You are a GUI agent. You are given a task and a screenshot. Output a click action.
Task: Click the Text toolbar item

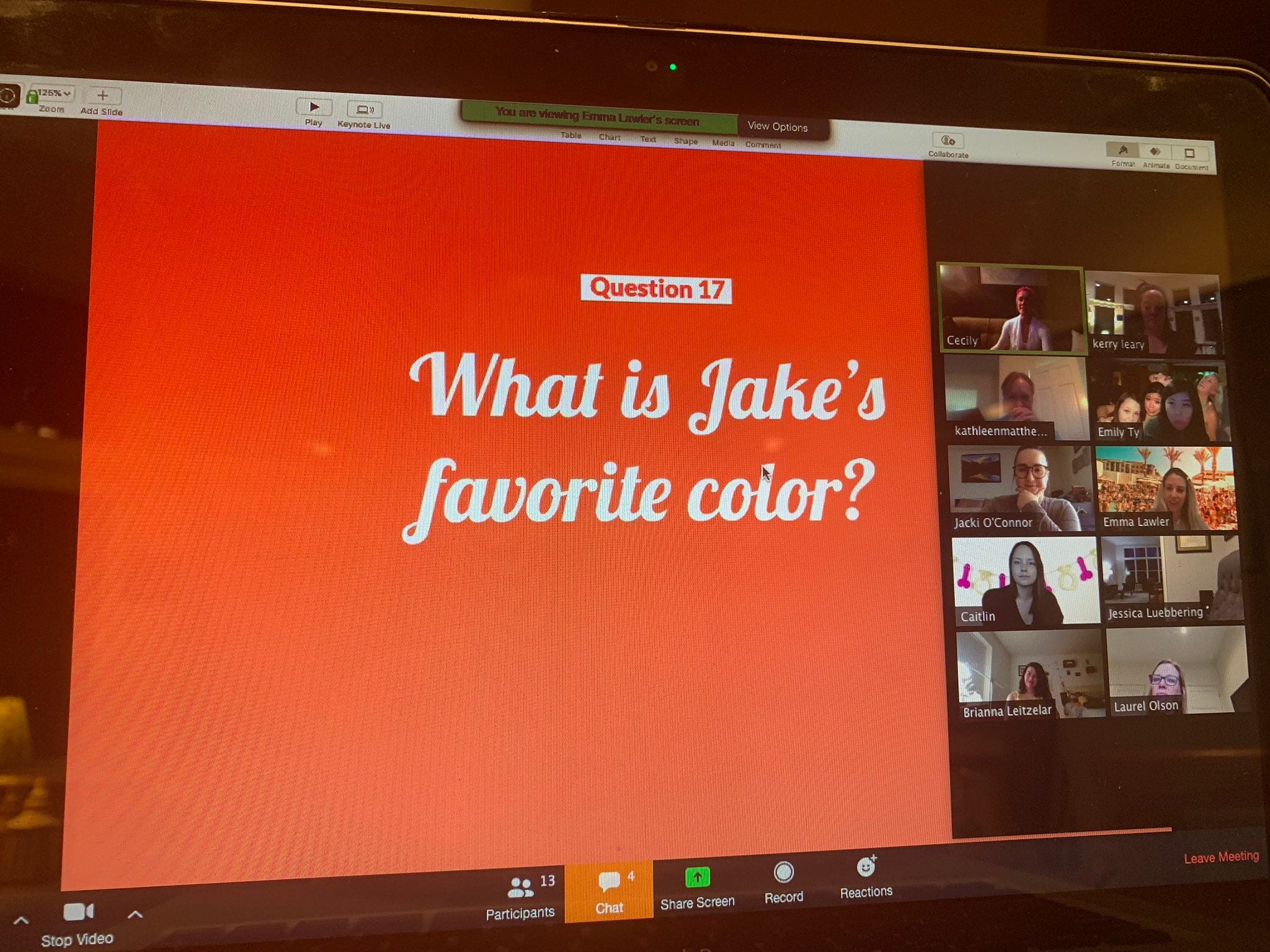tap(648, 139)
